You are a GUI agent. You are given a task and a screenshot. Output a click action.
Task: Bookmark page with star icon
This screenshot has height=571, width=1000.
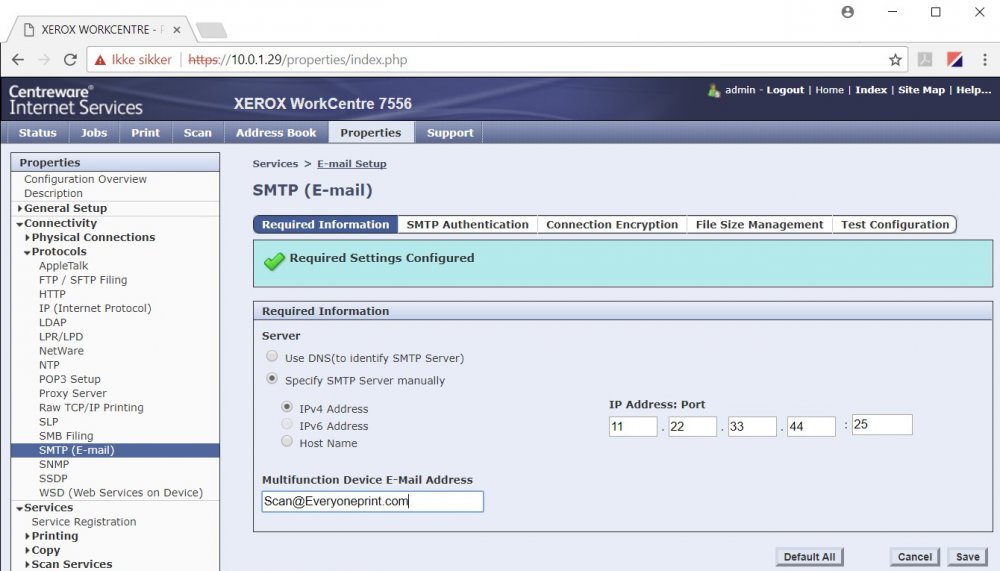click(x=895, y=60)
